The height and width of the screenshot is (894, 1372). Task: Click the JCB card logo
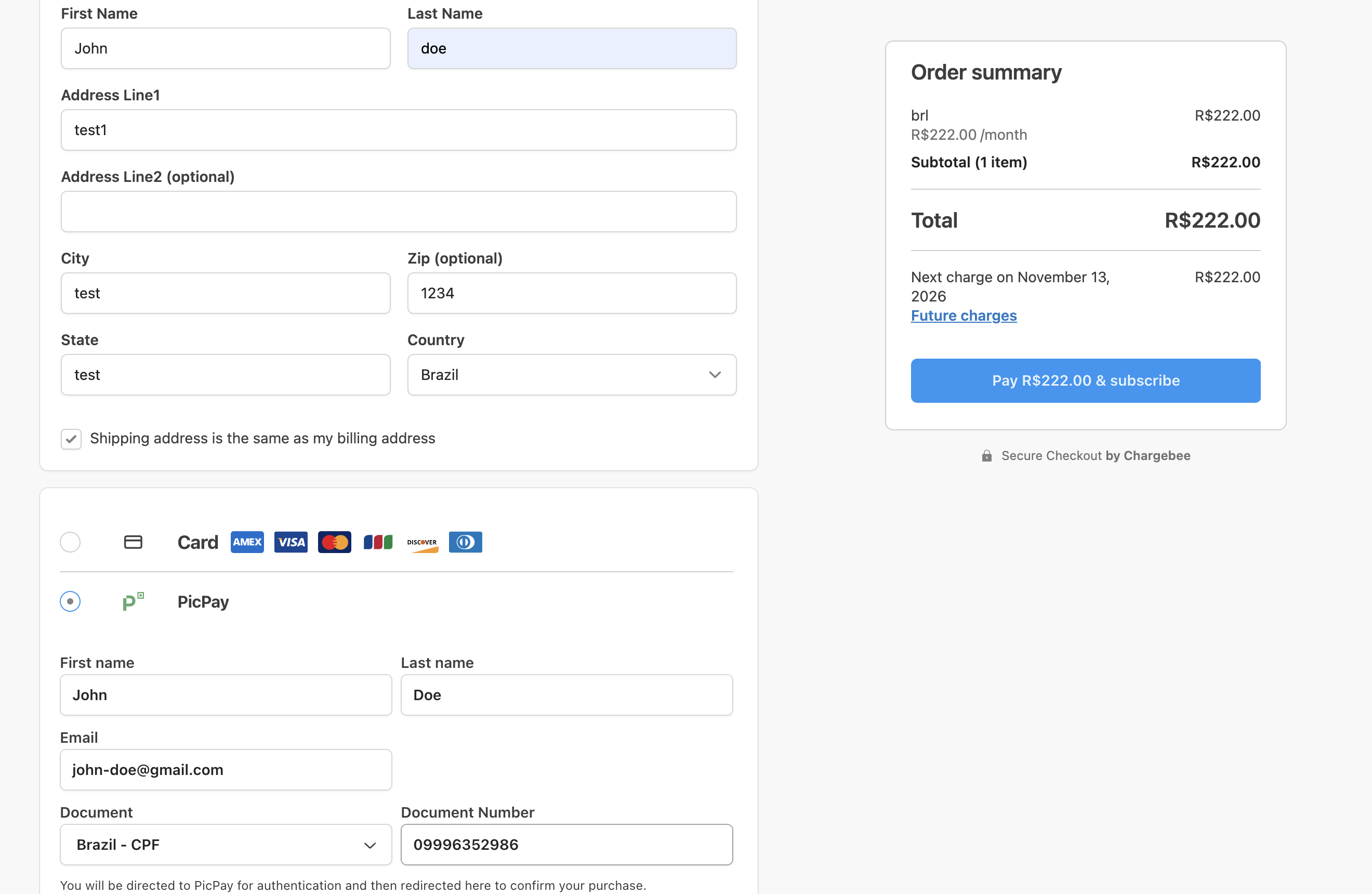(x=378, y=542)
